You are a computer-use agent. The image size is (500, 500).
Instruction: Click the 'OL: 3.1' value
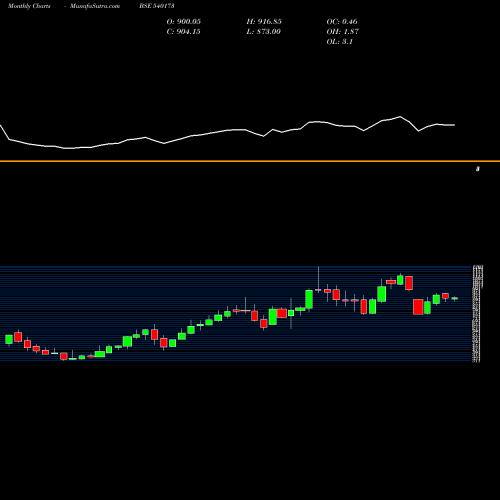340,42
